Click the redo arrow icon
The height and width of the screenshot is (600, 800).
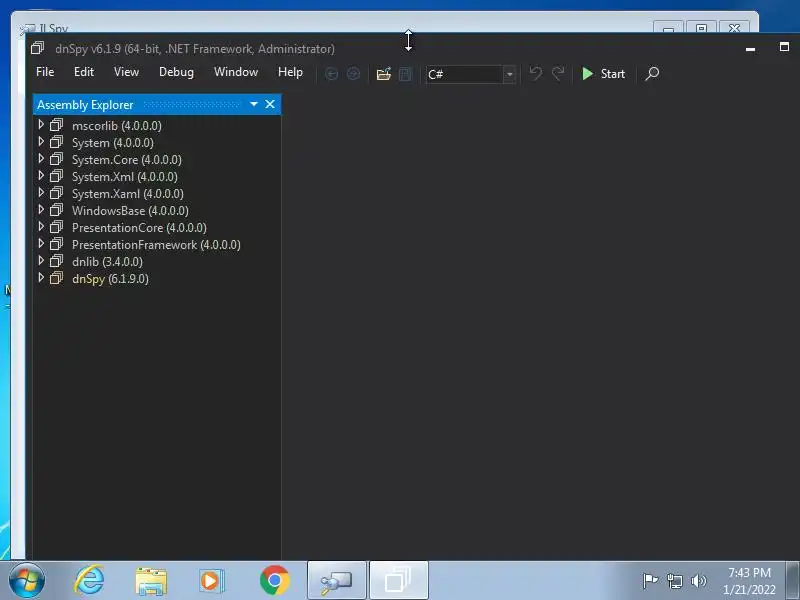click(558, 73)
